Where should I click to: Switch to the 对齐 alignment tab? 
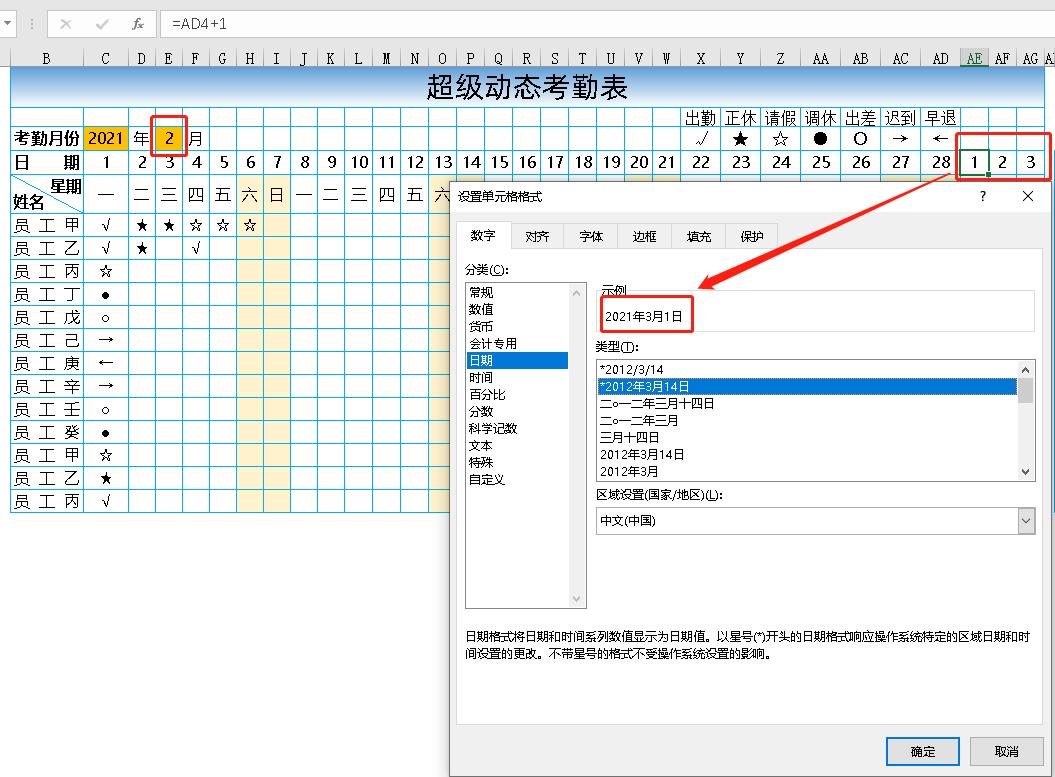[x=537, y=235]
